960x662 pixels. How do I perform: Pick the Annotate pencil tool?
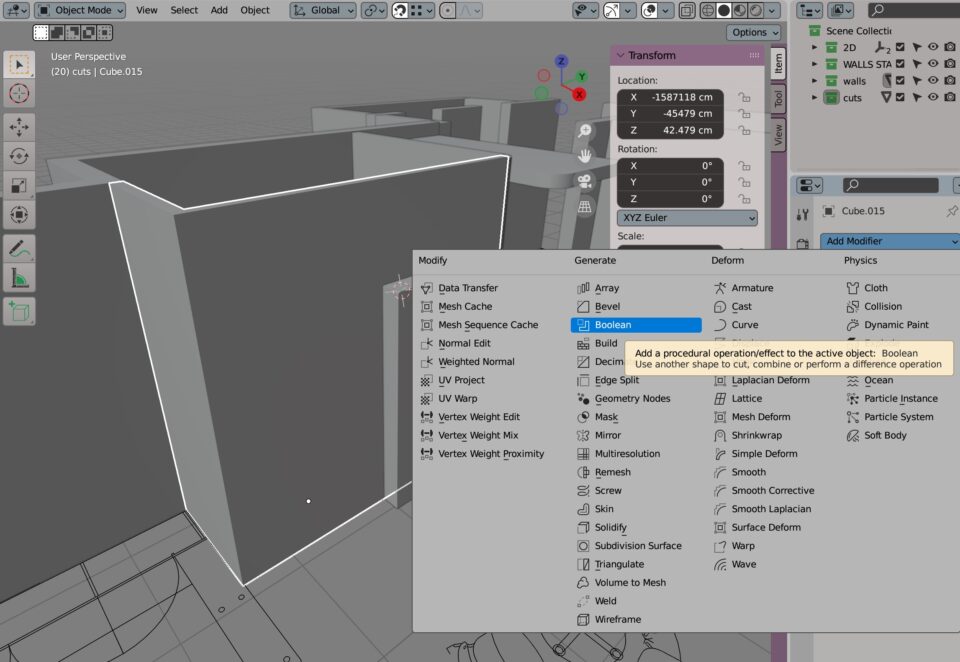(x=19, y=248)
